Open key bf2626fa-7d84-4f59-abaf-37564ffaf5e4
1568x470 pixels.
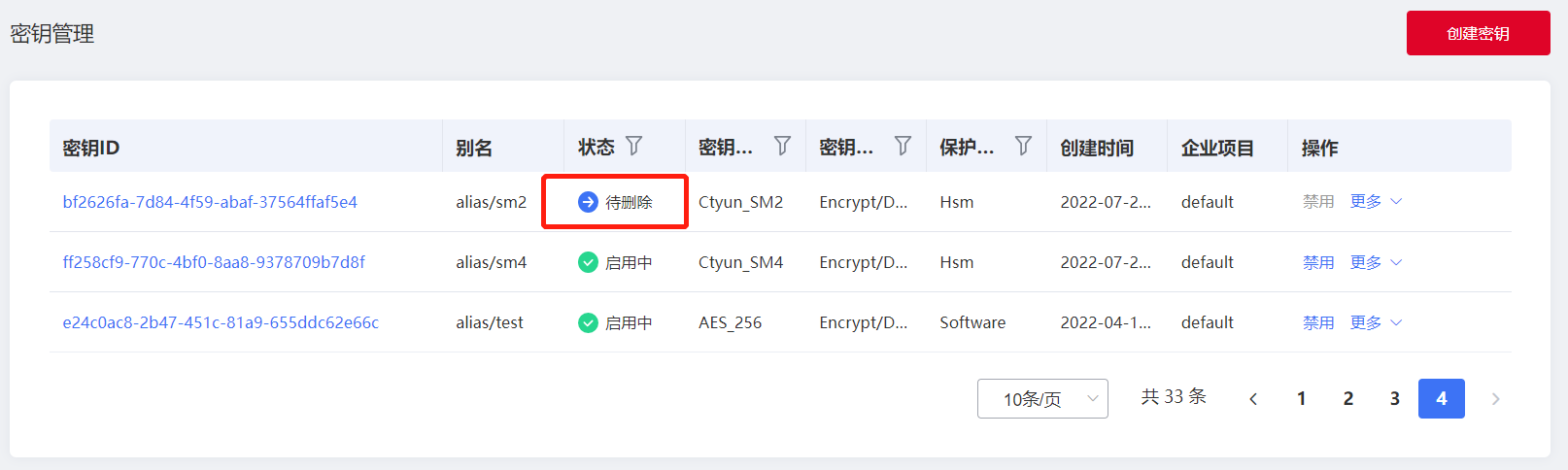210,202
